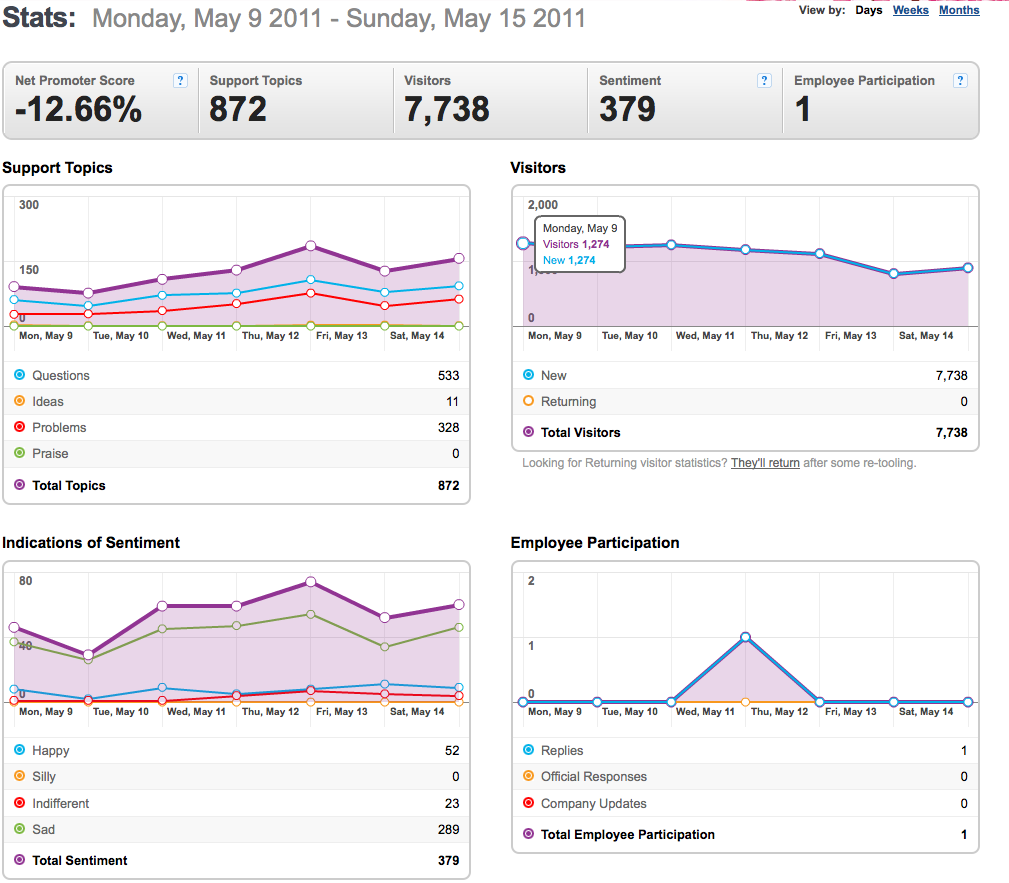Click the green Sad legend circle
1009x883 pixels.
point(19,829)
